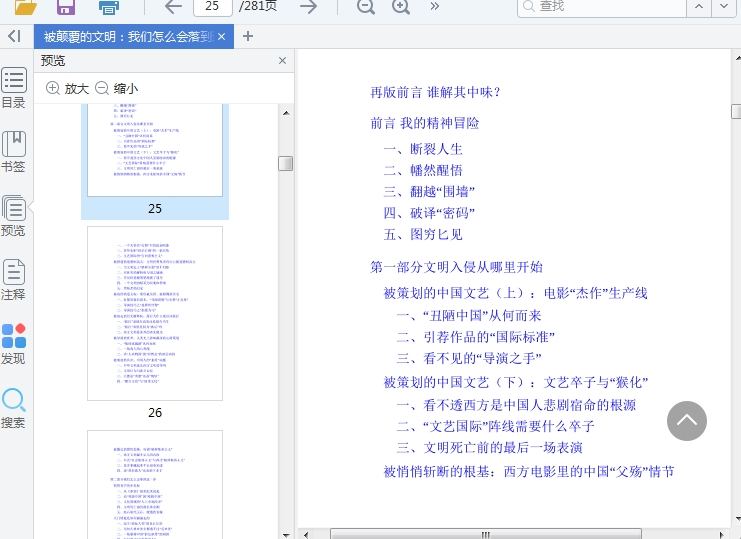This screenshot has height=539, width=741.
Task: Expand more toolbar tools chevron
Action: point(435,7)
